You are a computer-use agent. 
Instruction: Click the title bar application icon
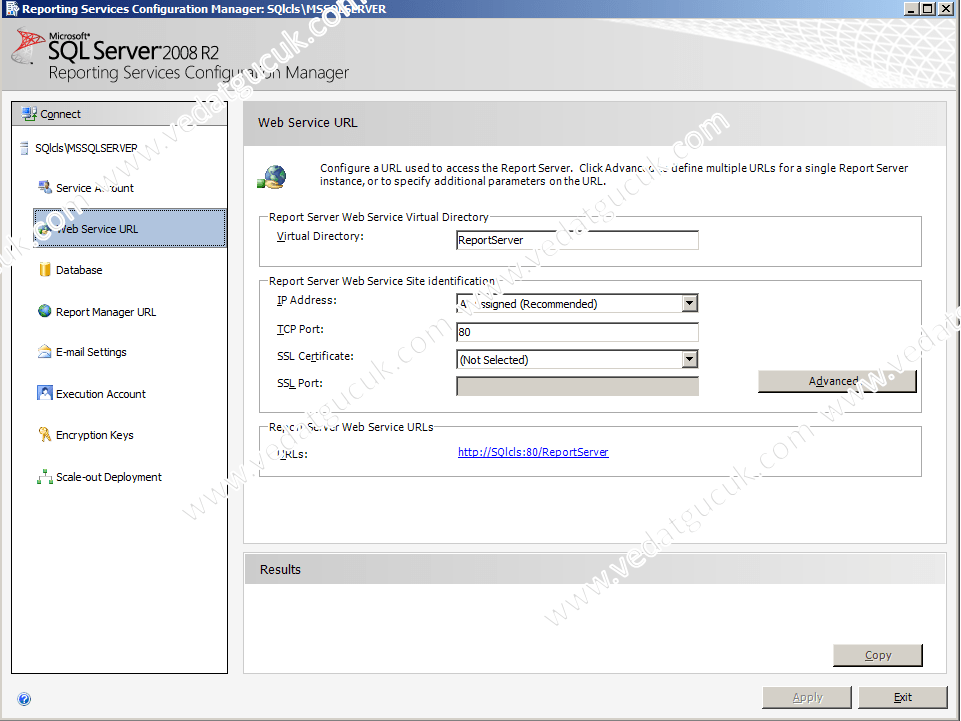[x=12, y=9]
